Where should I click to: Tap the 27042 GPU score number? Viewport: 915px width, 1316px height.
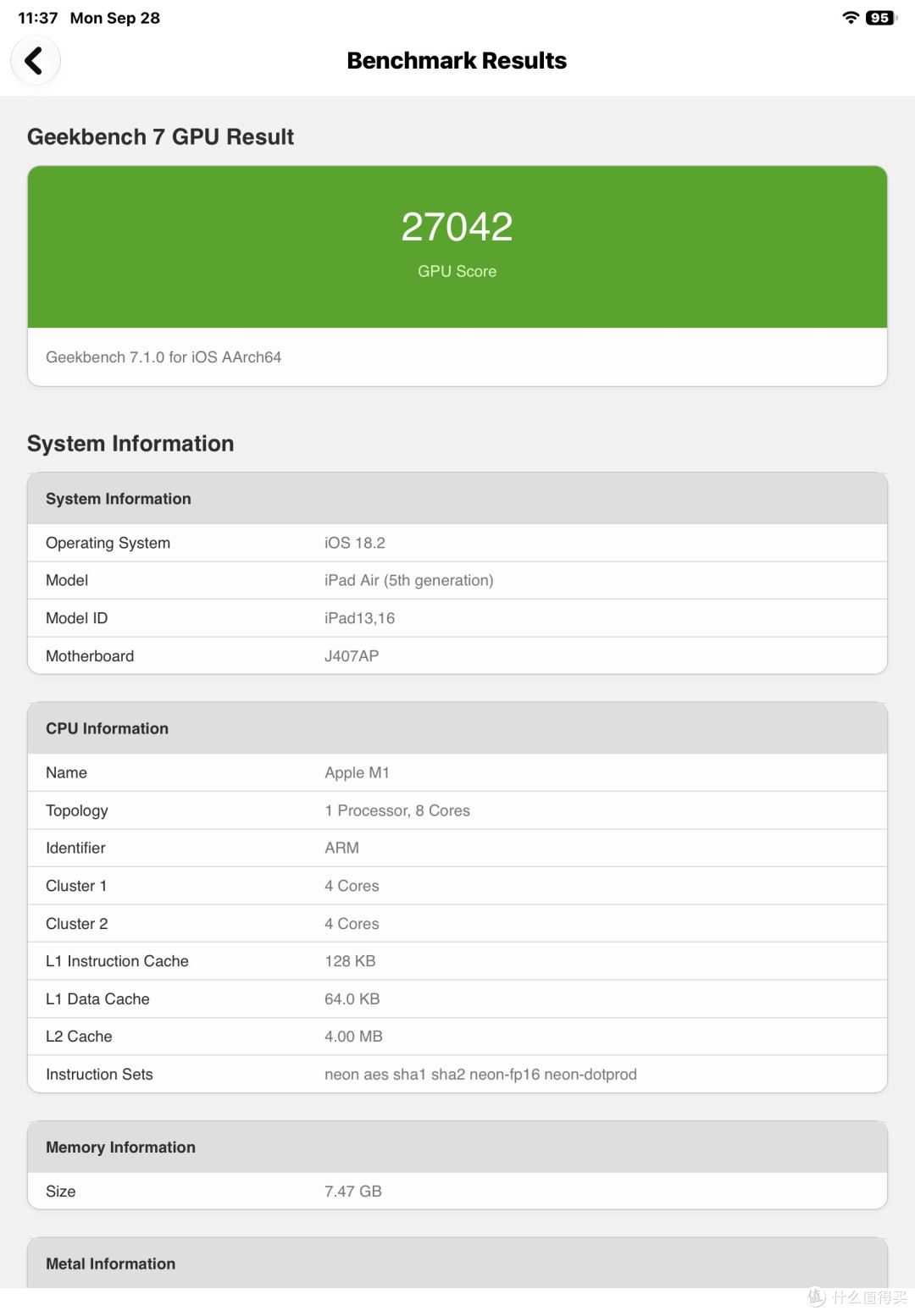click(457, 226)
